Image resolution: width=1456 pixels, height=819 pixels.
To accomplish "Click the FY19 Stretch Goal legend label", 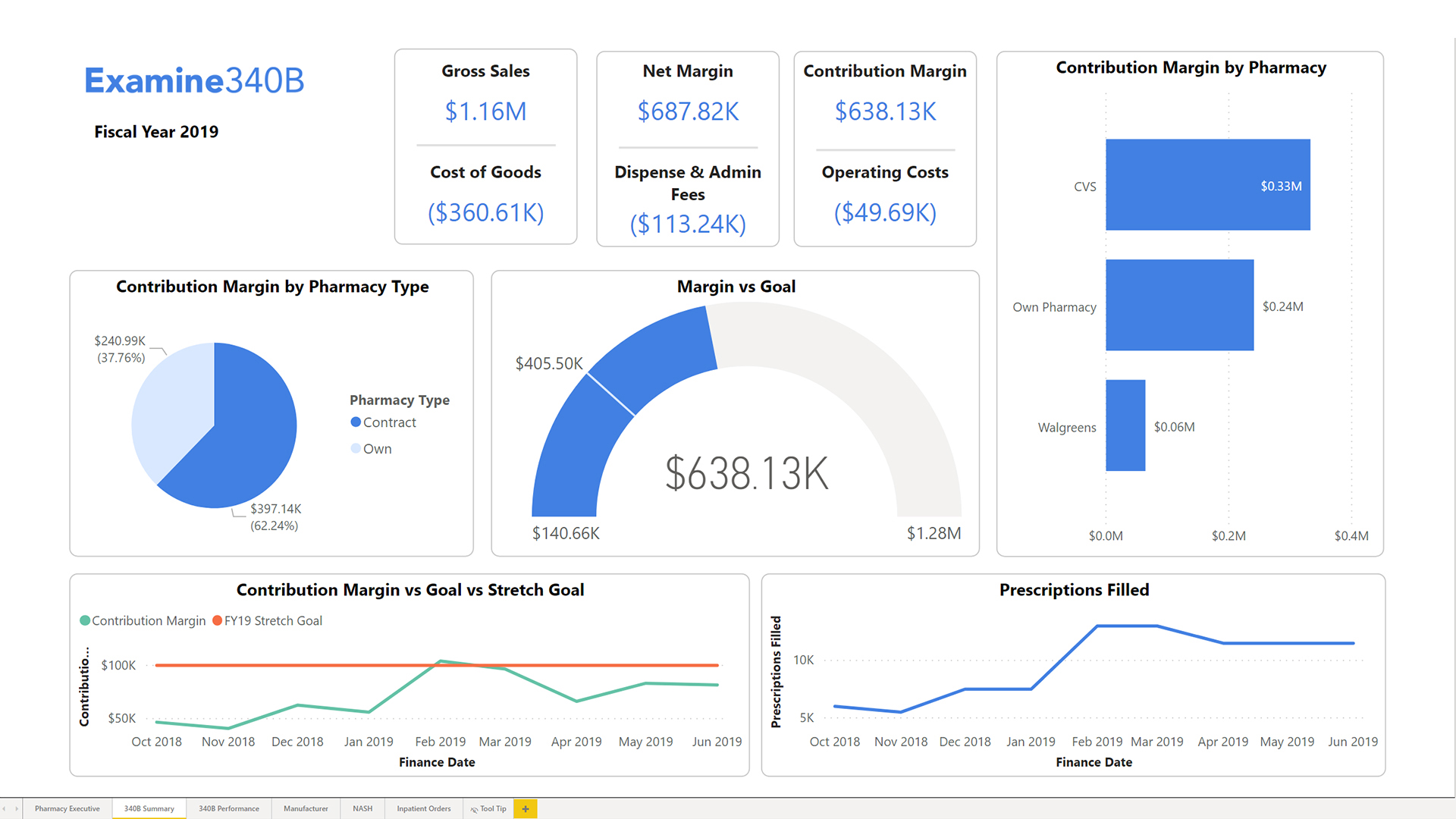I will tap(273, 620).
